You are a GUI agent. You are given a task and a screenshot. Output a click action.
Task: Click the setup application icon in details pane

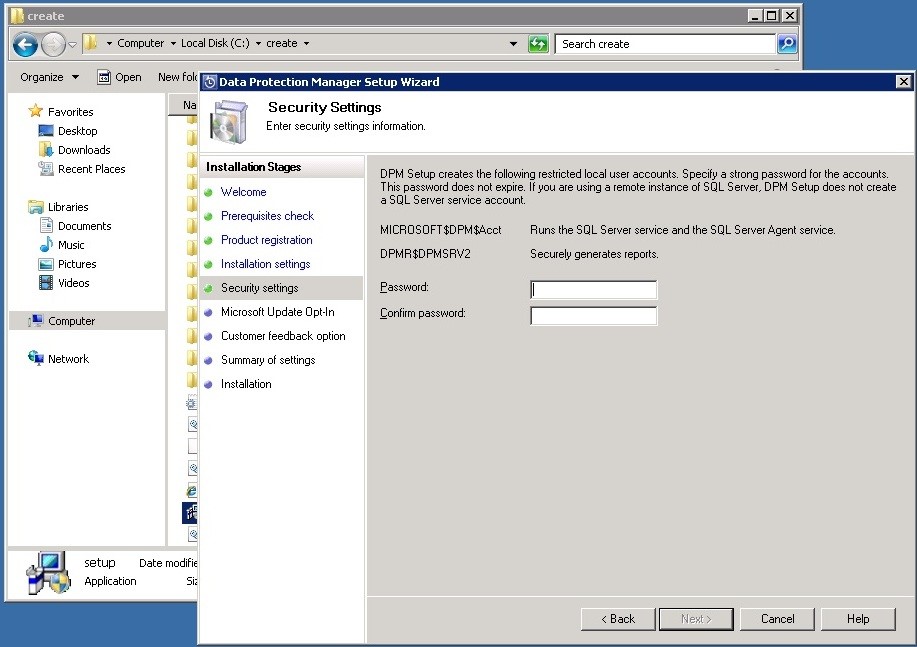coord(49,573)
